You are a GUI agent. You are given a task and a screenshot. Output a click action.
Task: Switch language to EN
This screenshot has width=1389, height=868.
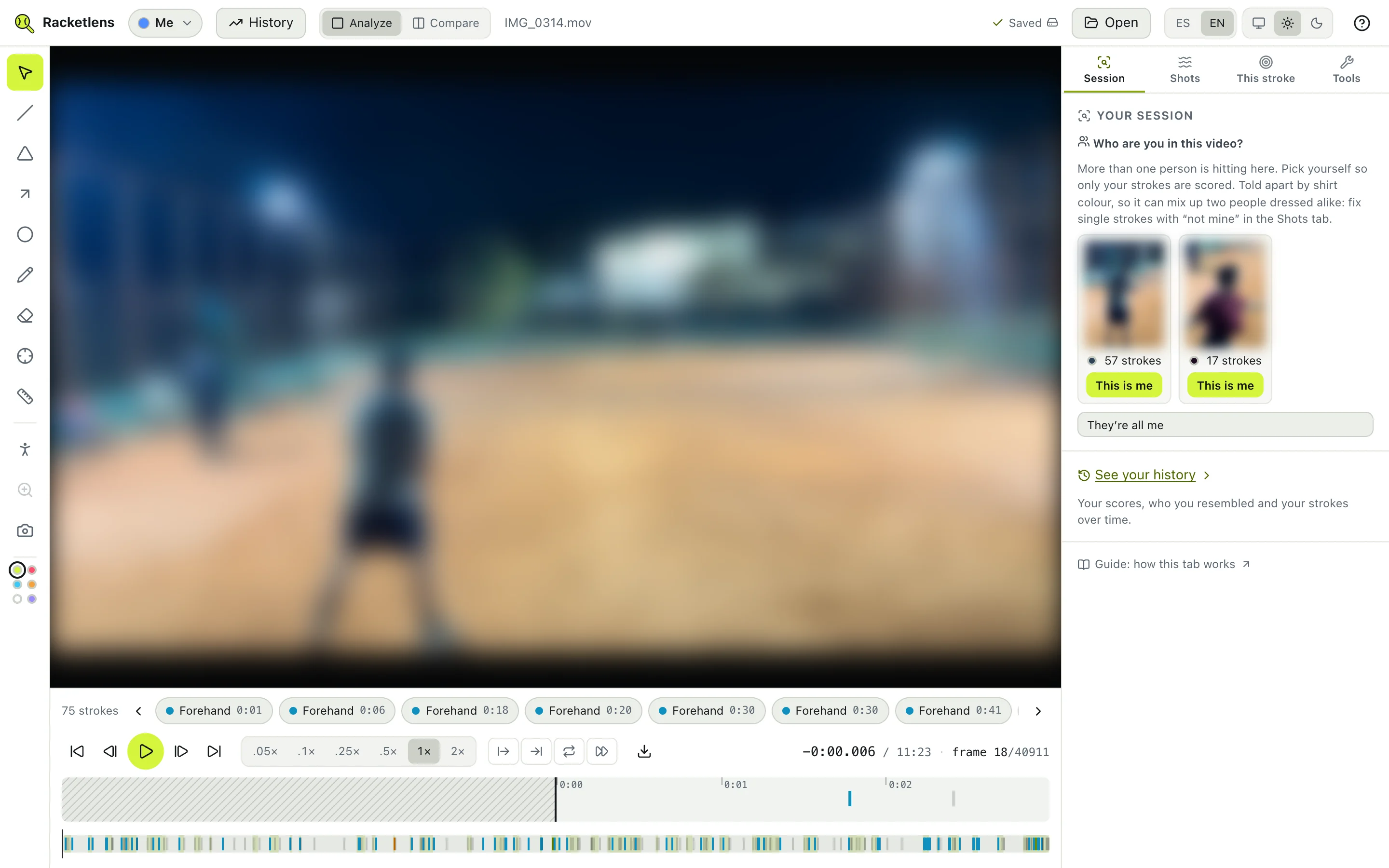(1217, 23)
